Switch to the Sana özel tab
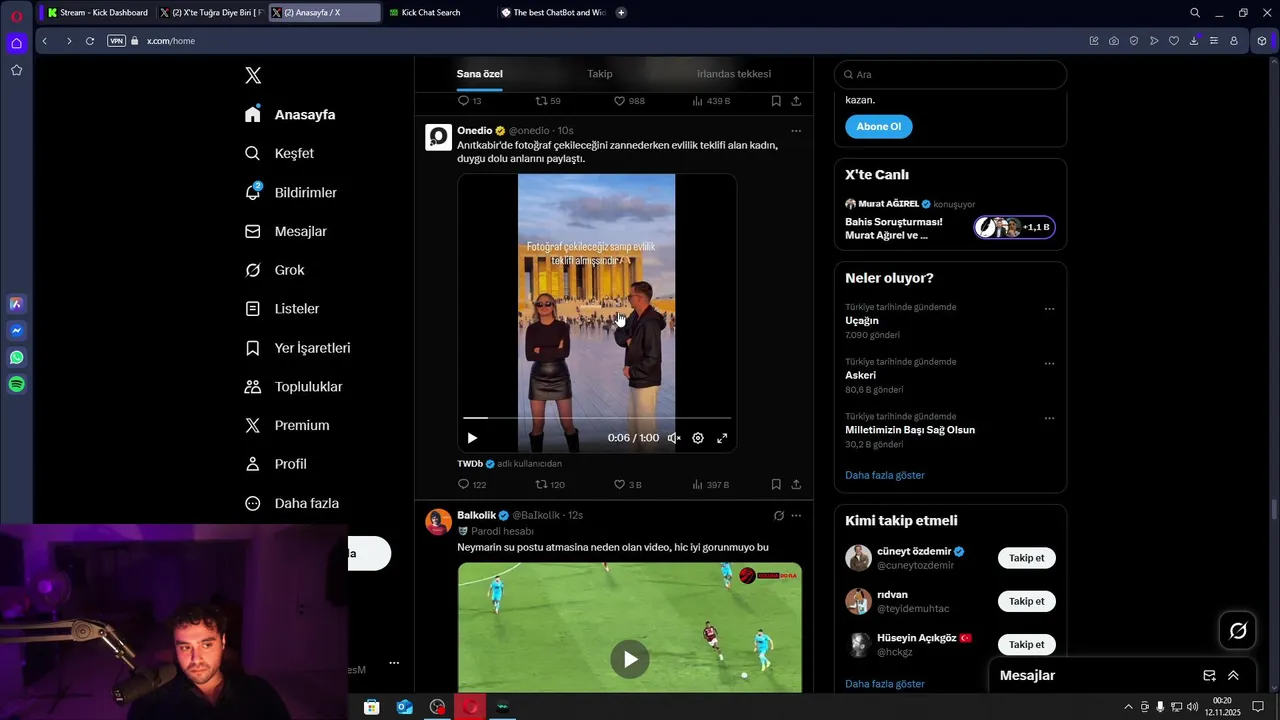The image size is (1280, 720). [x=479, y=74]
